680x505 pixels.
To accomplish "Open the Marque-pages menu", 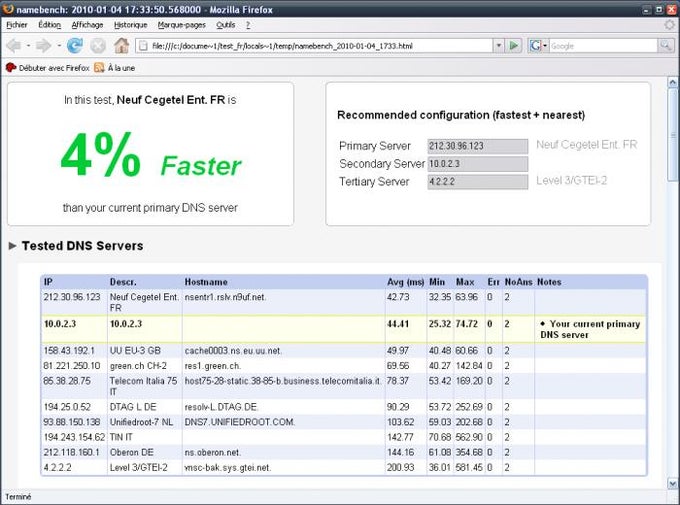I will coord(182,25).
